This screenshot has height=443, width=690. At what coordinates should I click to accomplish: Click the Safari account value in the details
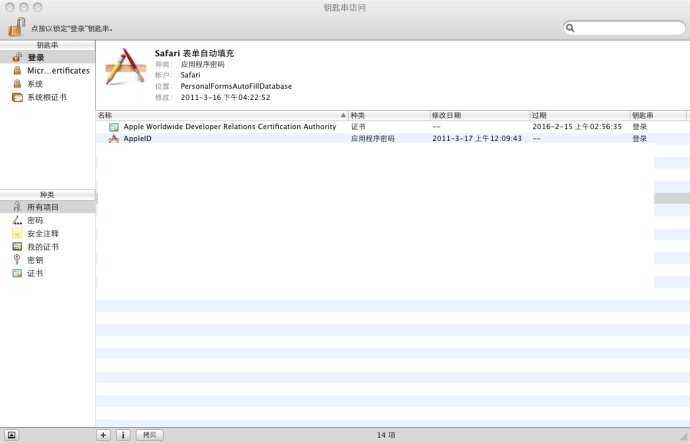(190, 75)
